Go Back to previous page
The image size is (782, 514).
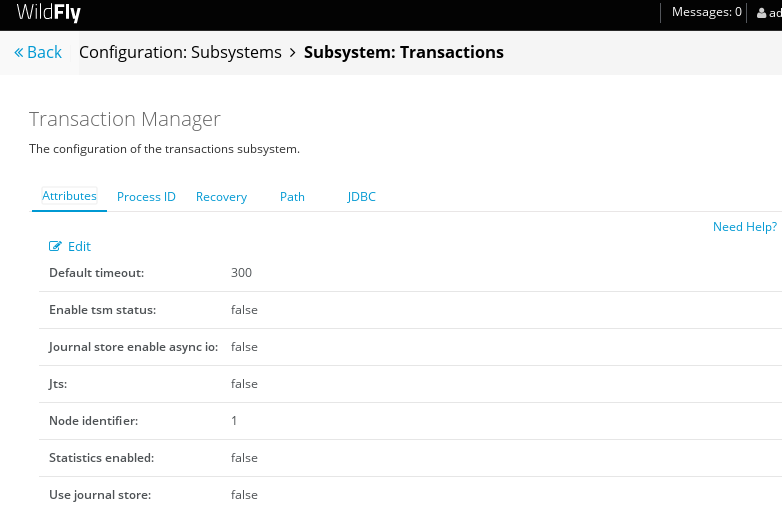coord(38,52)
